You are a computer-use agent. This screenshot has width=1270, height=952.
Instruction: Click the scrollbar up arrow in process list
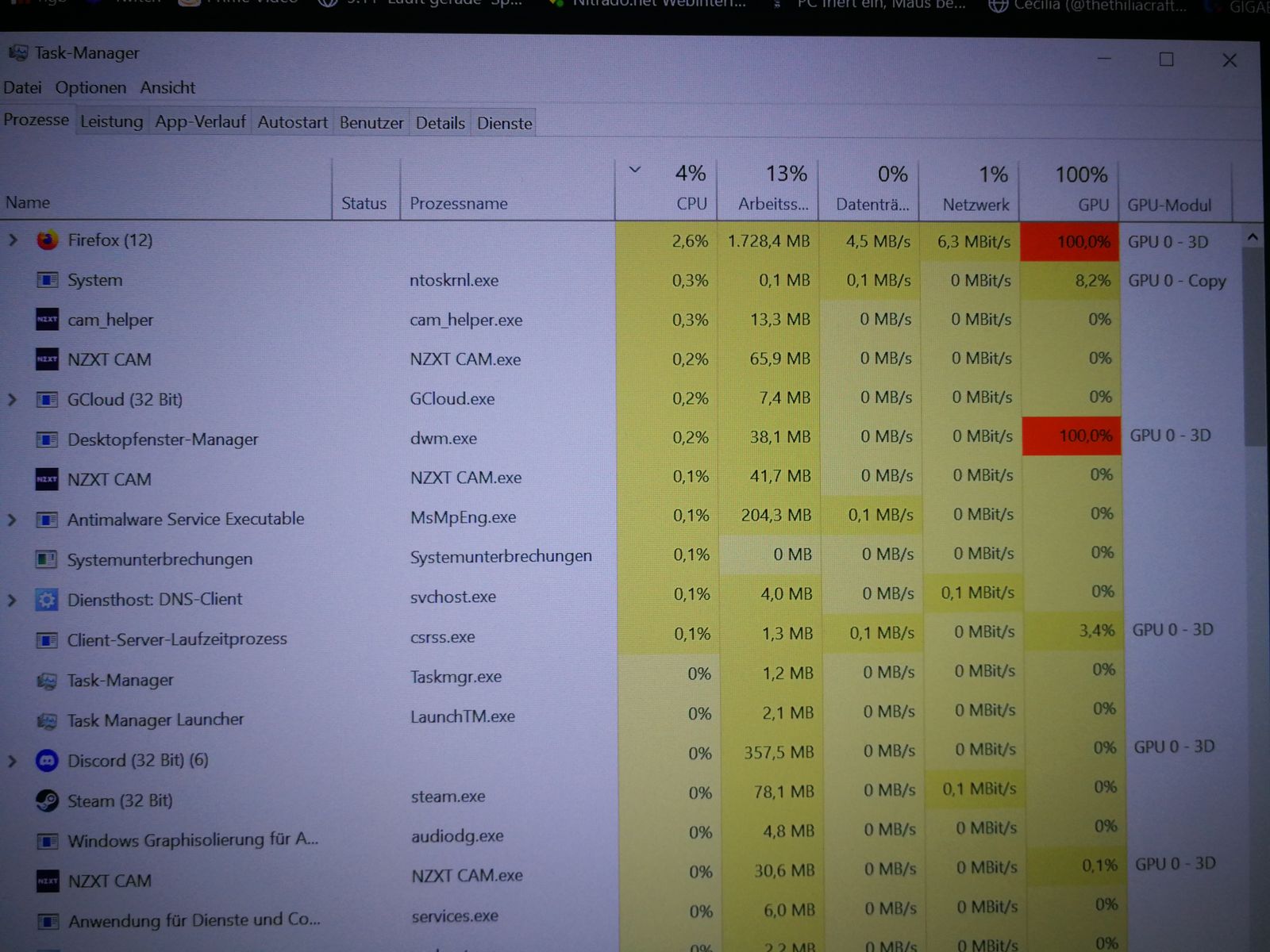pos(1252,236)
